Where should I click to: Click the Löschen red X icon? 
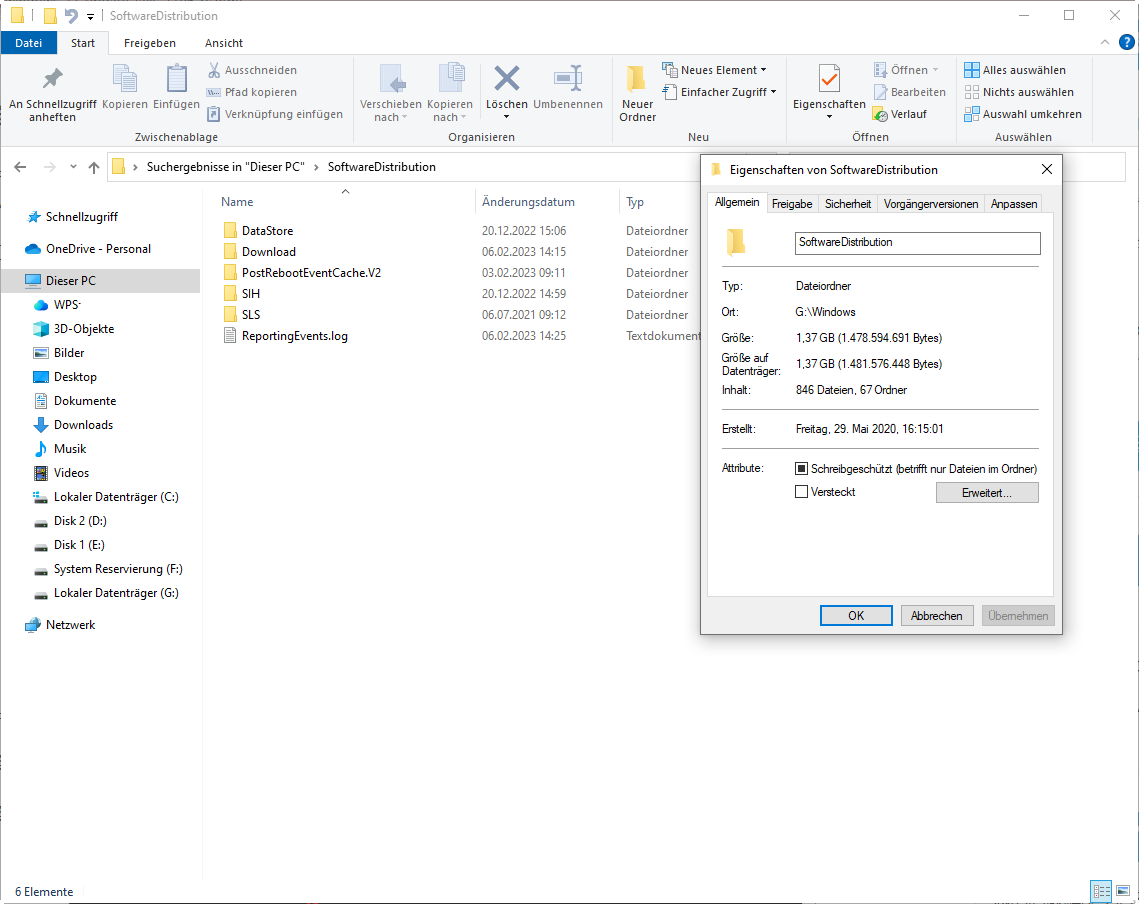coord(506,78)
